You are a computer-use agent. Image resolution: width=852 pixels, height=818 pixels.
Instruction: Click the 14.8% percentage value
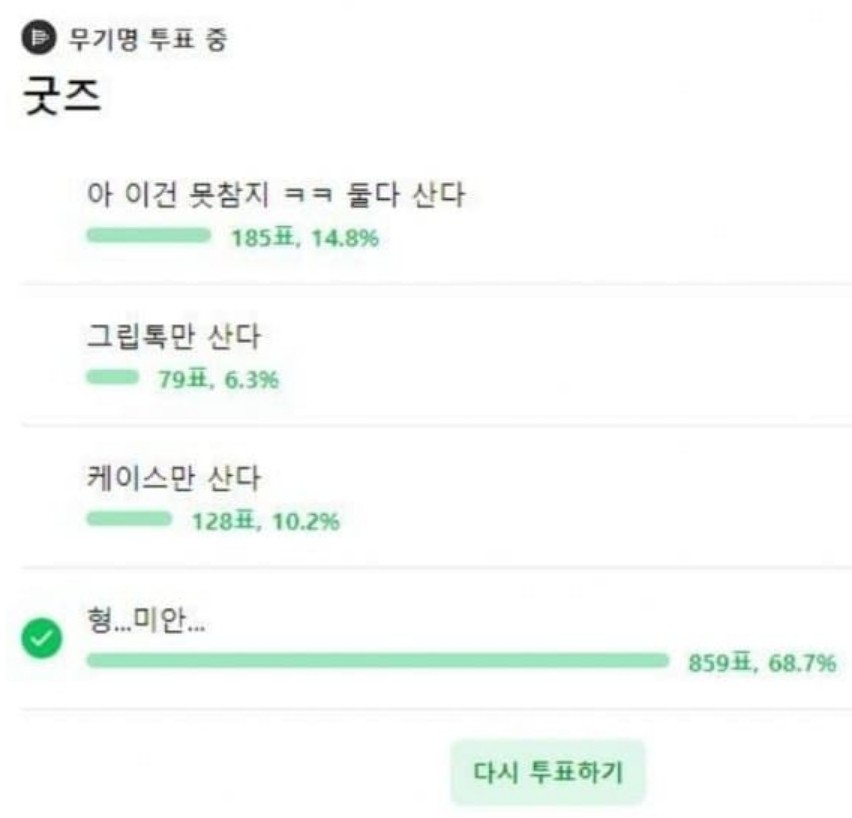[345, 239]
